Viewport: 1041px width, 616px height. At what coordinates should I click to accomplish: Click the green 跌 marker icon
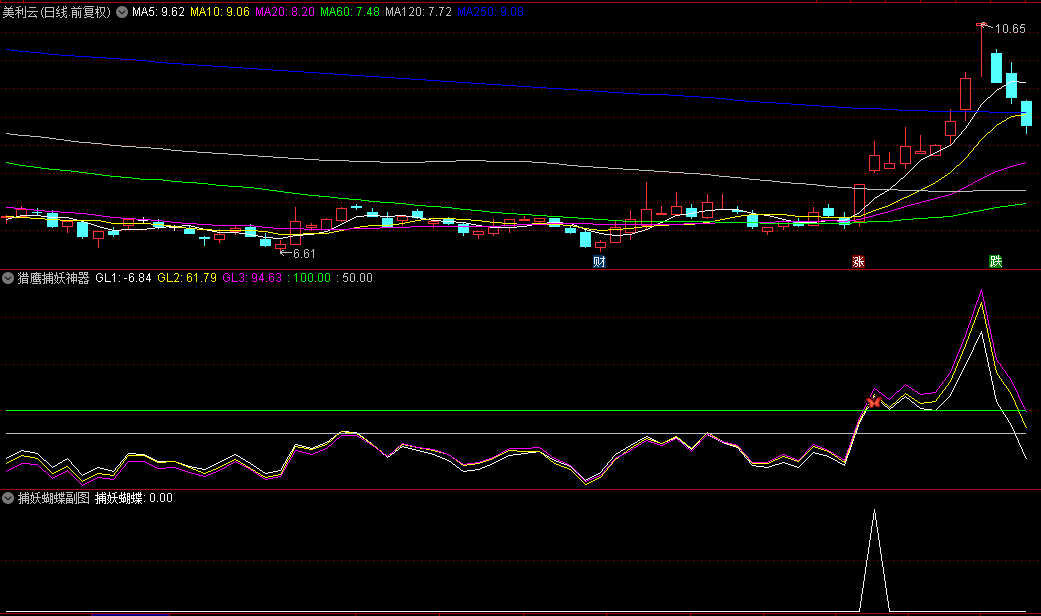(995, 262)
